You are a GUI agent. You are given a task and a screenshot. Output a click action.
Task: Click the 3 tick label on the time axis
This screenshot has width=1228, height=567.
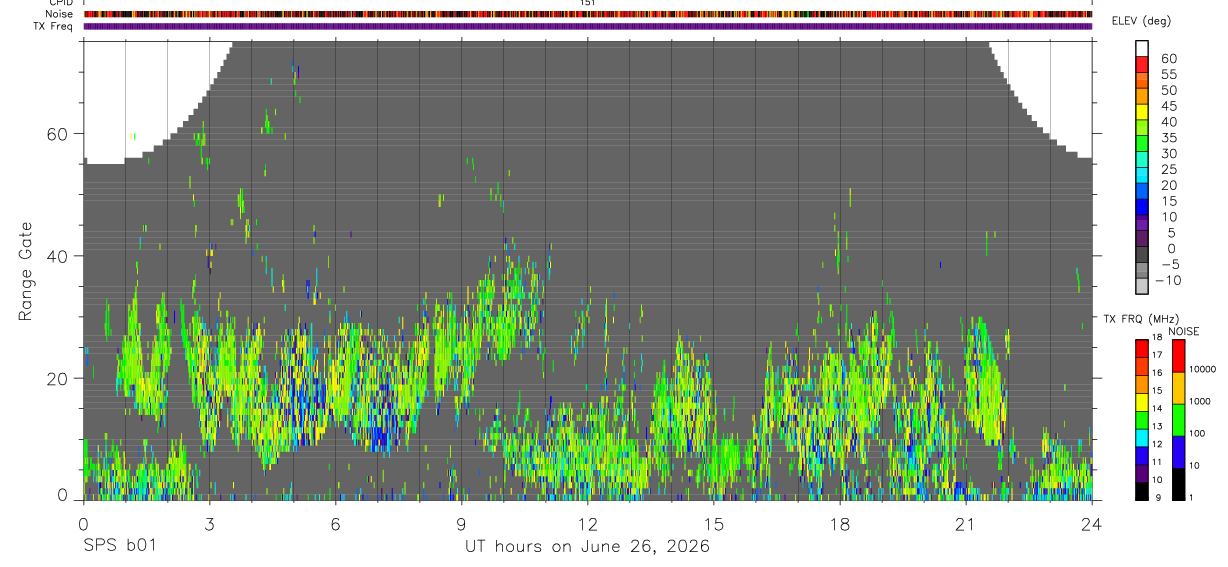point(209,523)
